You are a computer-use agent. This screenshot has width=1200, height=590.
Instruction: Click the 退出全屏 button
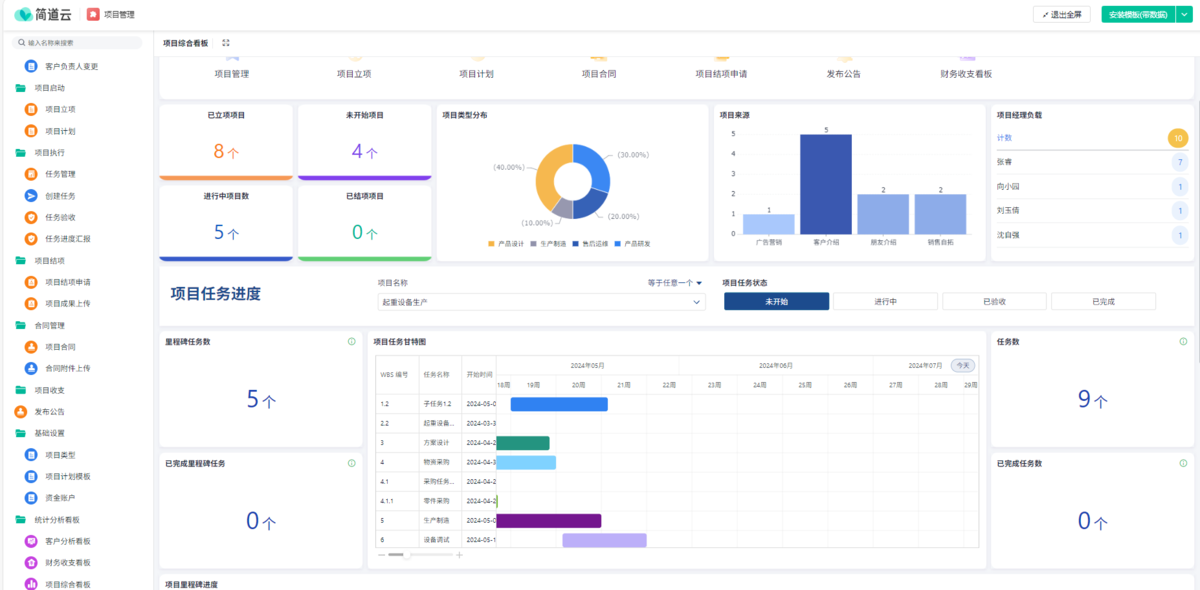point(1062,15)
